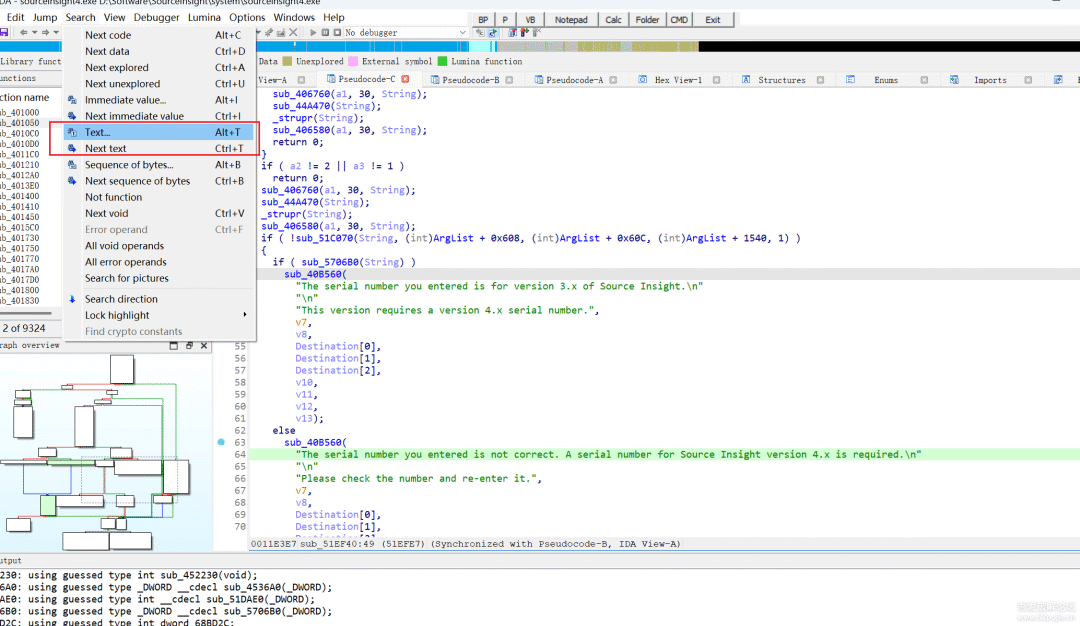This screenshot has height=626, width=1080.
Task: Click the Immediate value search icon
Action: tap(72, 100)
